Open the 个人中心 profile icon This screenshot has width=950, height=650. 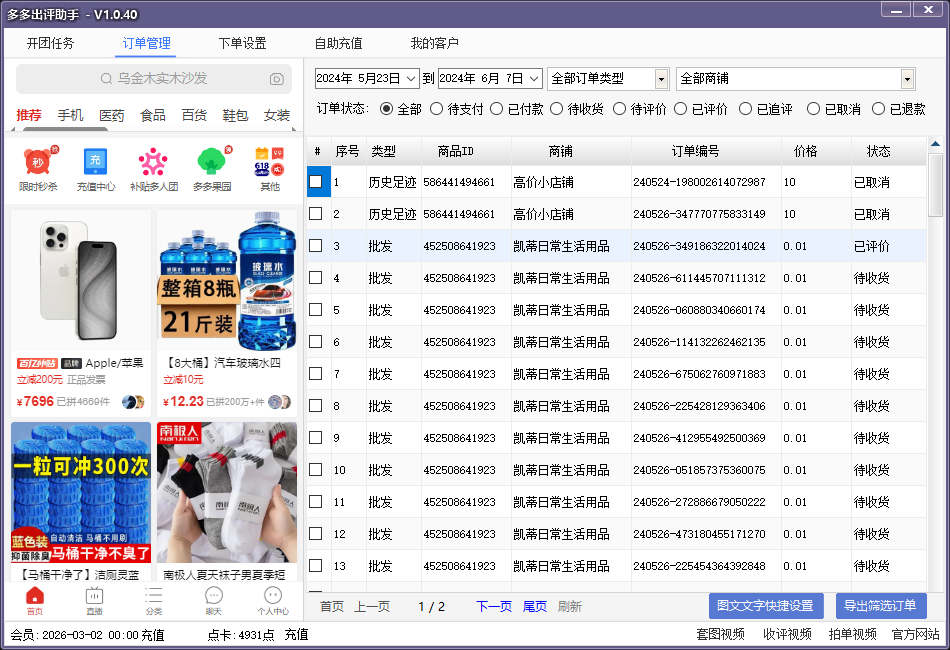[272, 600]
